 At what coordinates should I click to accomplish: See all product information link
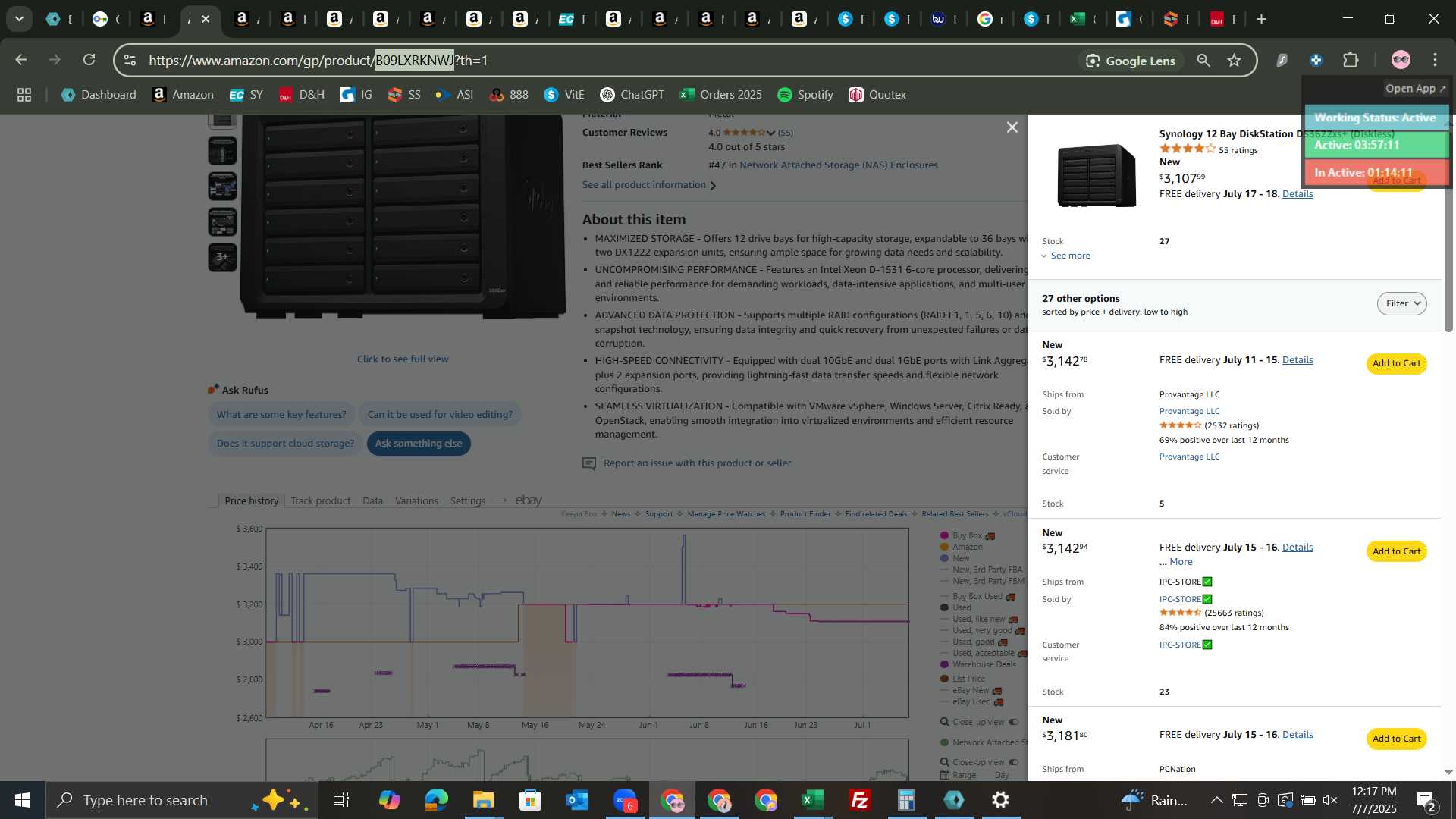[x=648, y=185]
